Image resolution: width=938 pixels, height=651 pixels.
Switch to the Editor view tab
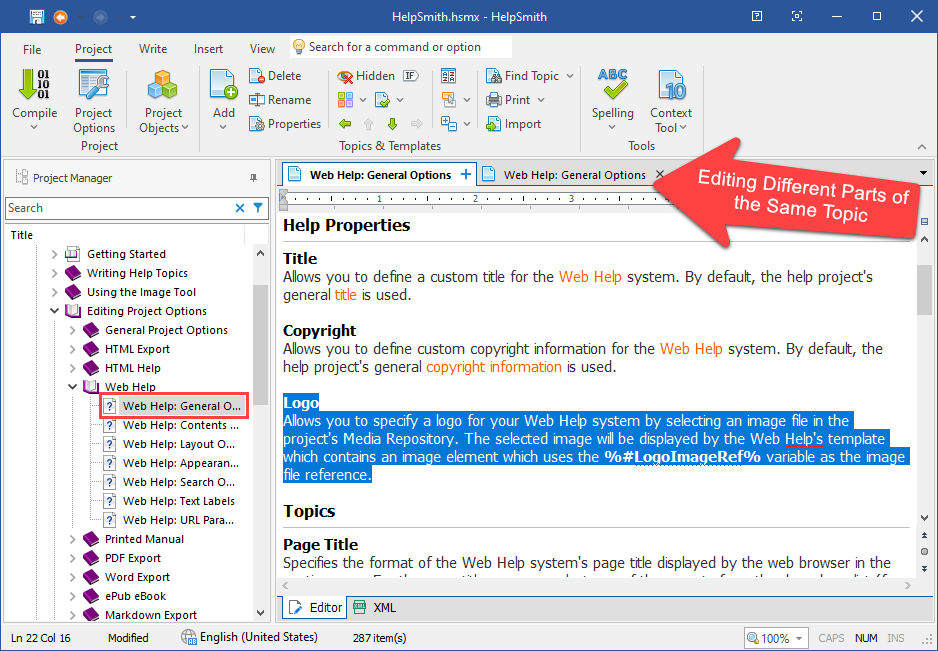[x=315, y=607]
